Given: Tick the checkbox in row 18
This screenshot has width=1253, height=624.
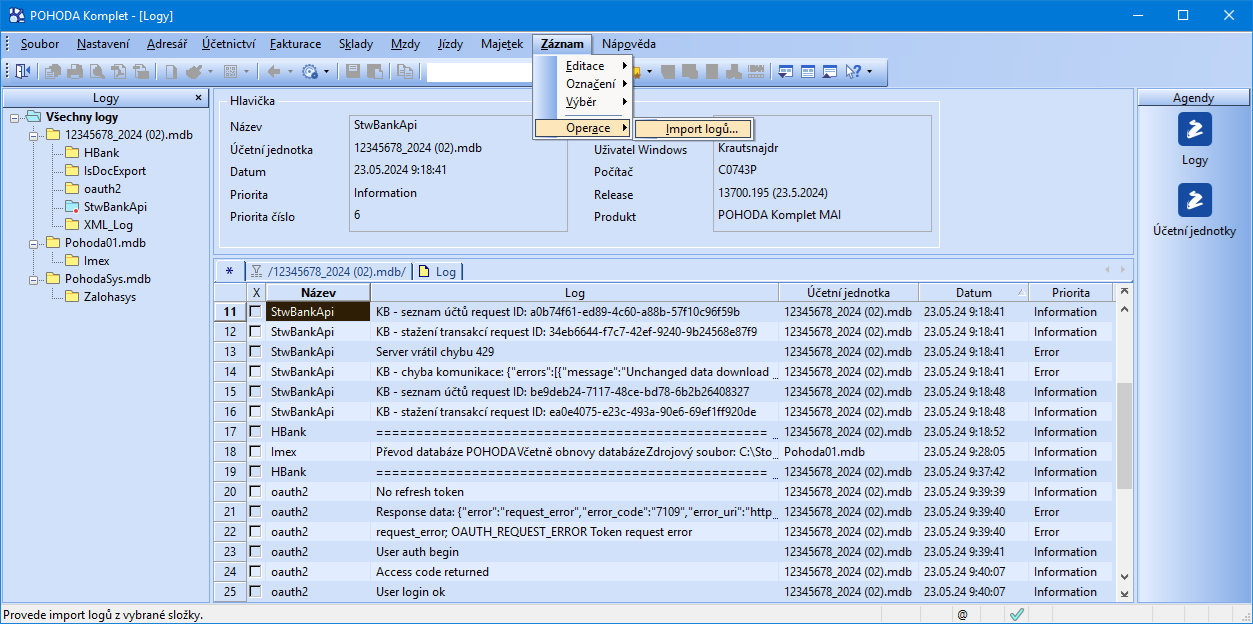Looking at the screenshot, I should [x=255, y=451].
